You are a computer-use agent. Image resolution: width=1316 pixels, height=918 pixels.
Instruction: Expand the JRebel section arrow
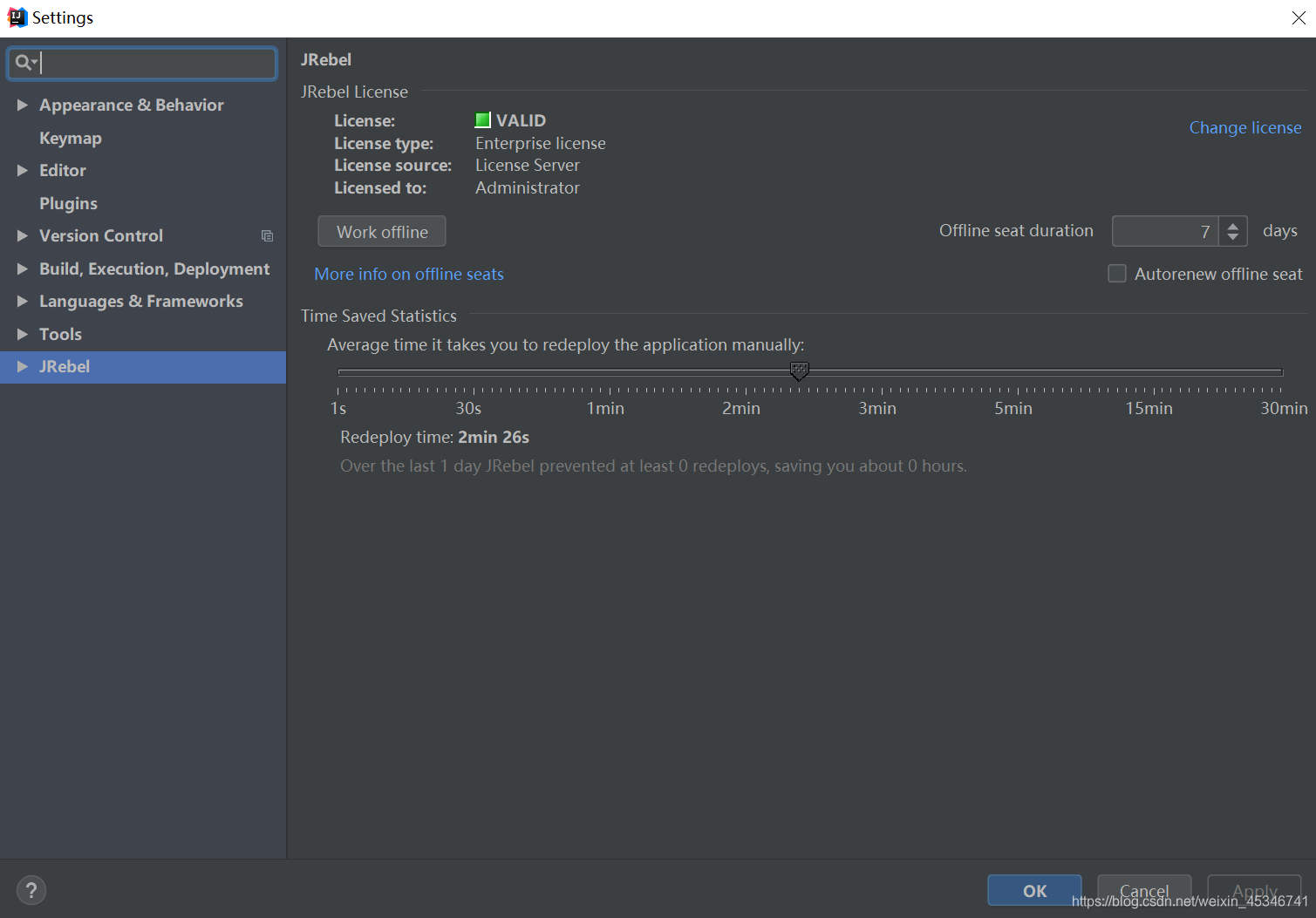click(x=23, y=366)
